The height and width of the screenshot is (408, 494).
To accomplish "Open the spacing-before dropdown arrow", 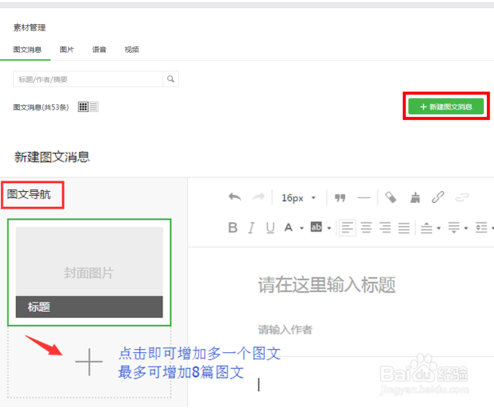I will (439, 228).
